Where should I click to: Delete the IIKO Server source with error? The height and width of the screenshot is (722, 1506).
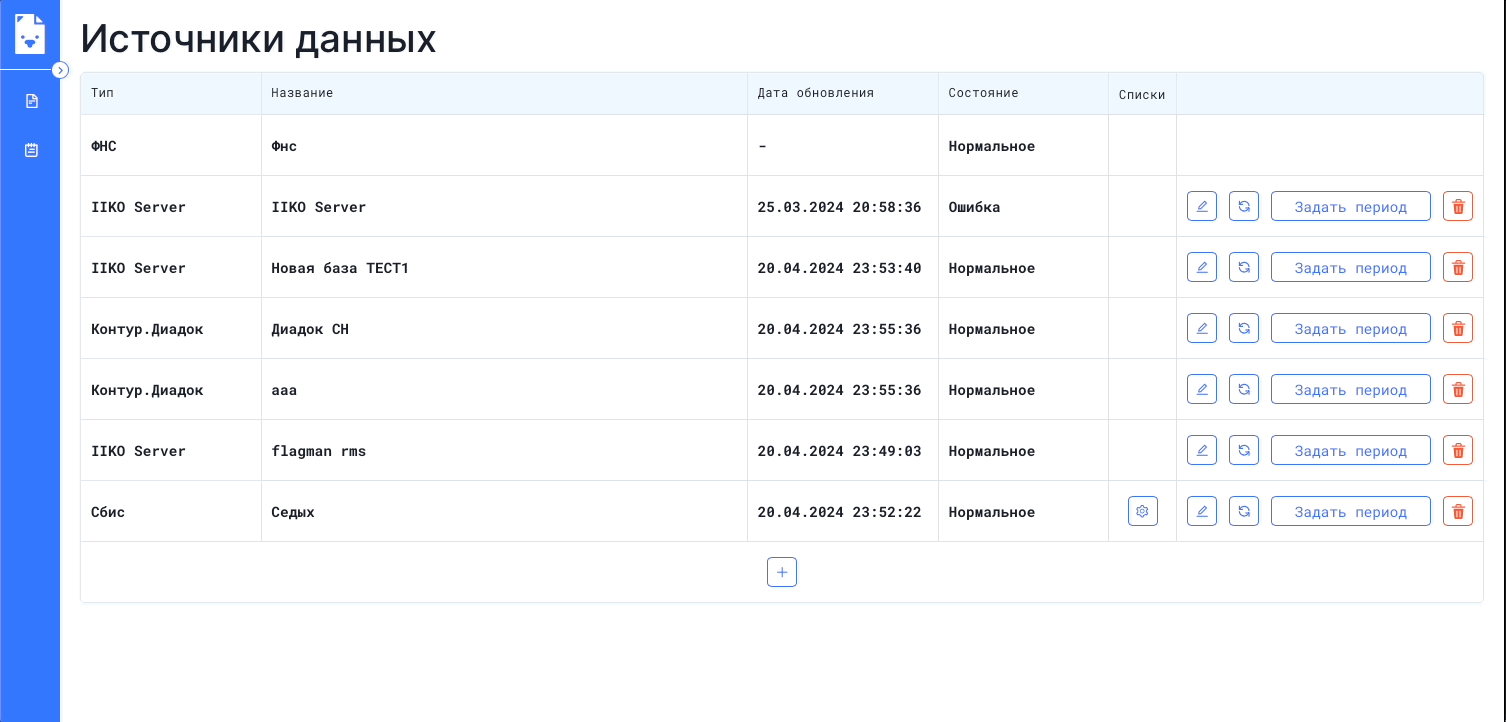pyautogui.click(x=1458, y=207)
